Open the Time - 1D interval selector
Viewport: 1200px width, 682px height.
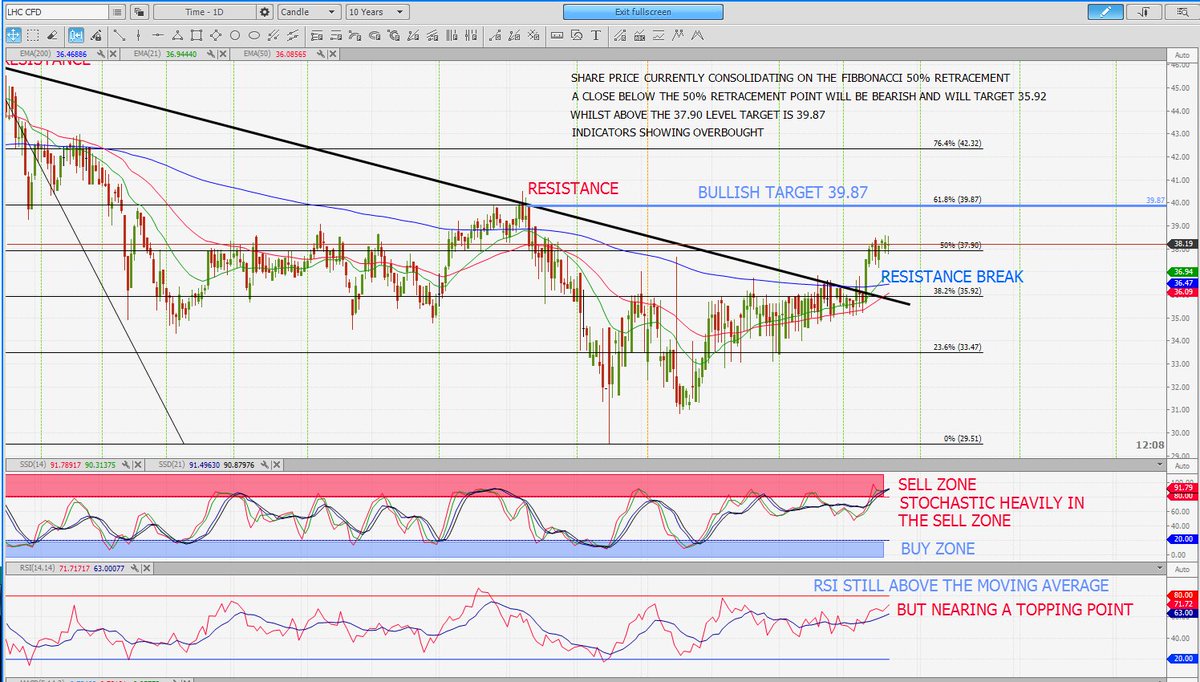[x=205, y=12]
